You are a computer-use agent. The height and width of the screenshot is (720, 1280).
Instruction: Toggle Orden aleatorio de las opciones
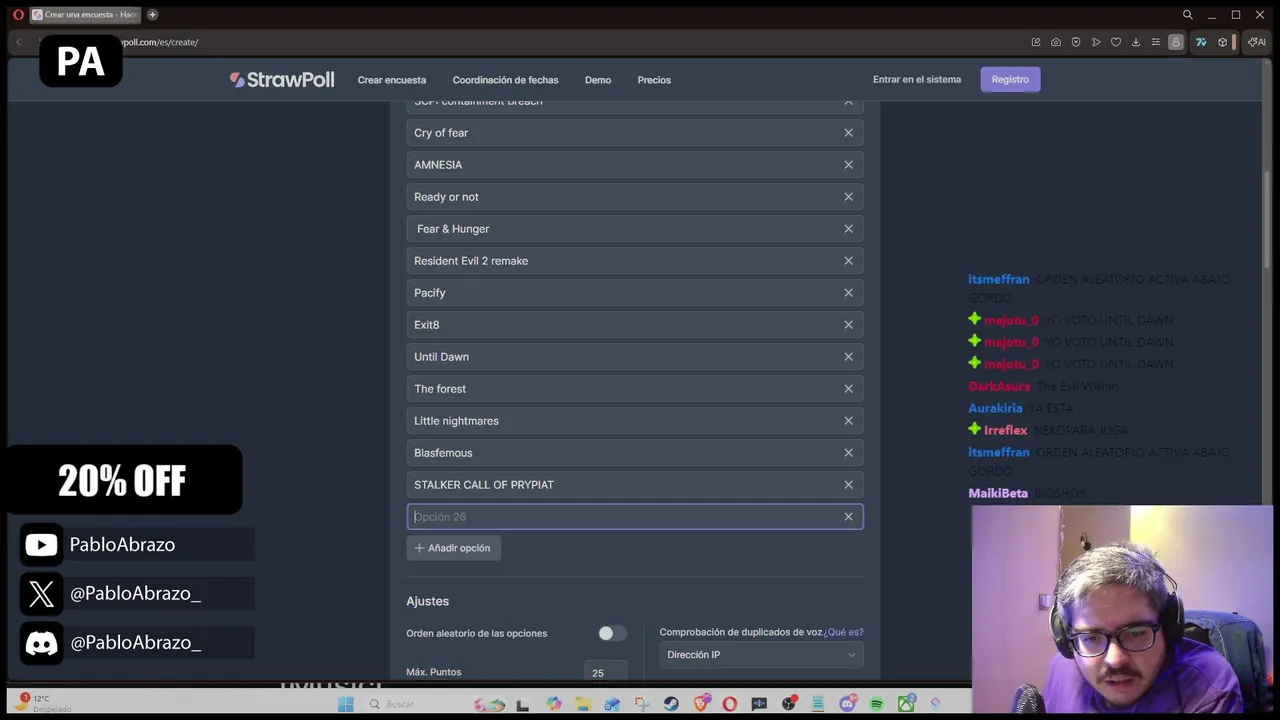611,633
